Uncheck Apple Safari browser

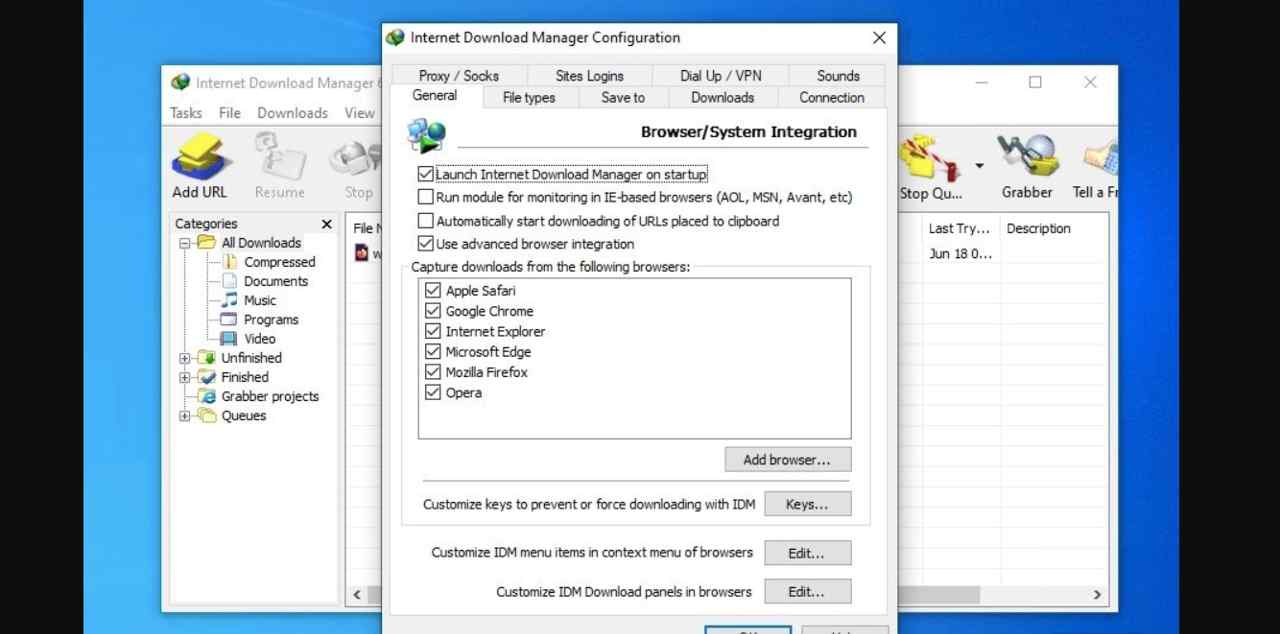pos(433,290)
